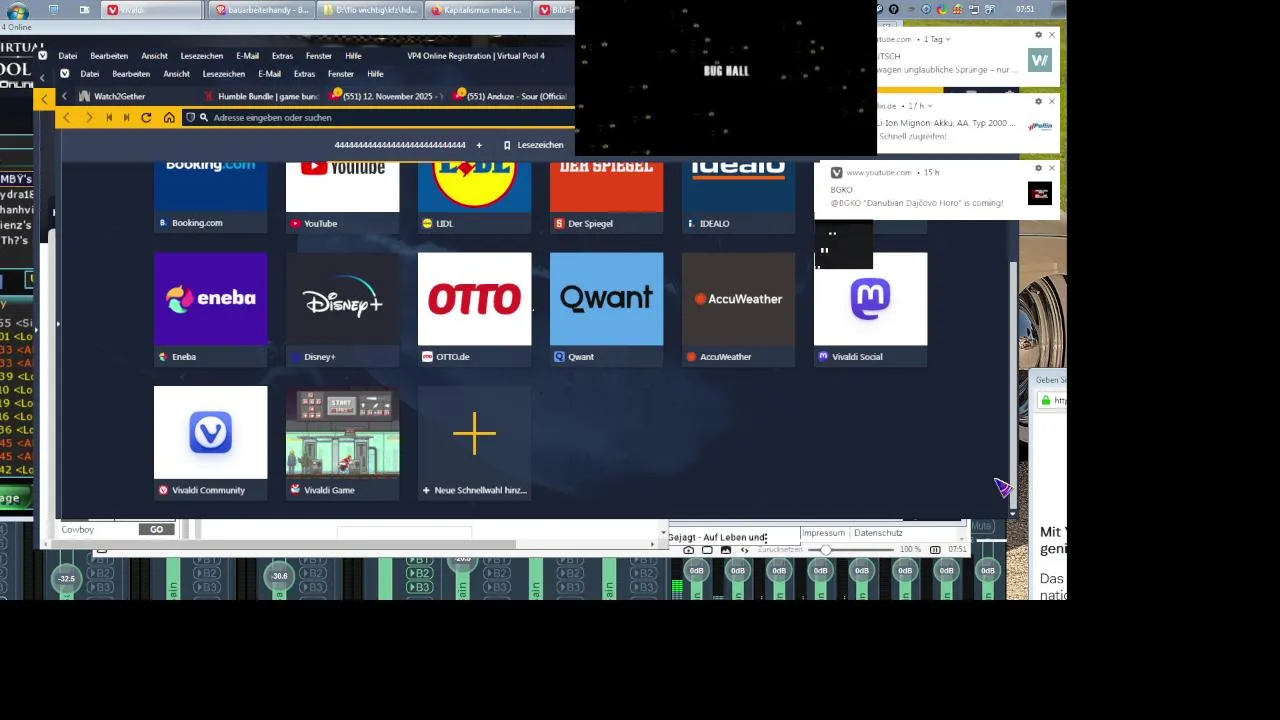The height and width of the screenshot is (720, 1280).
Task: Open Datei menu in VP4 Online Registration row
Action: [x=68, y=56]
